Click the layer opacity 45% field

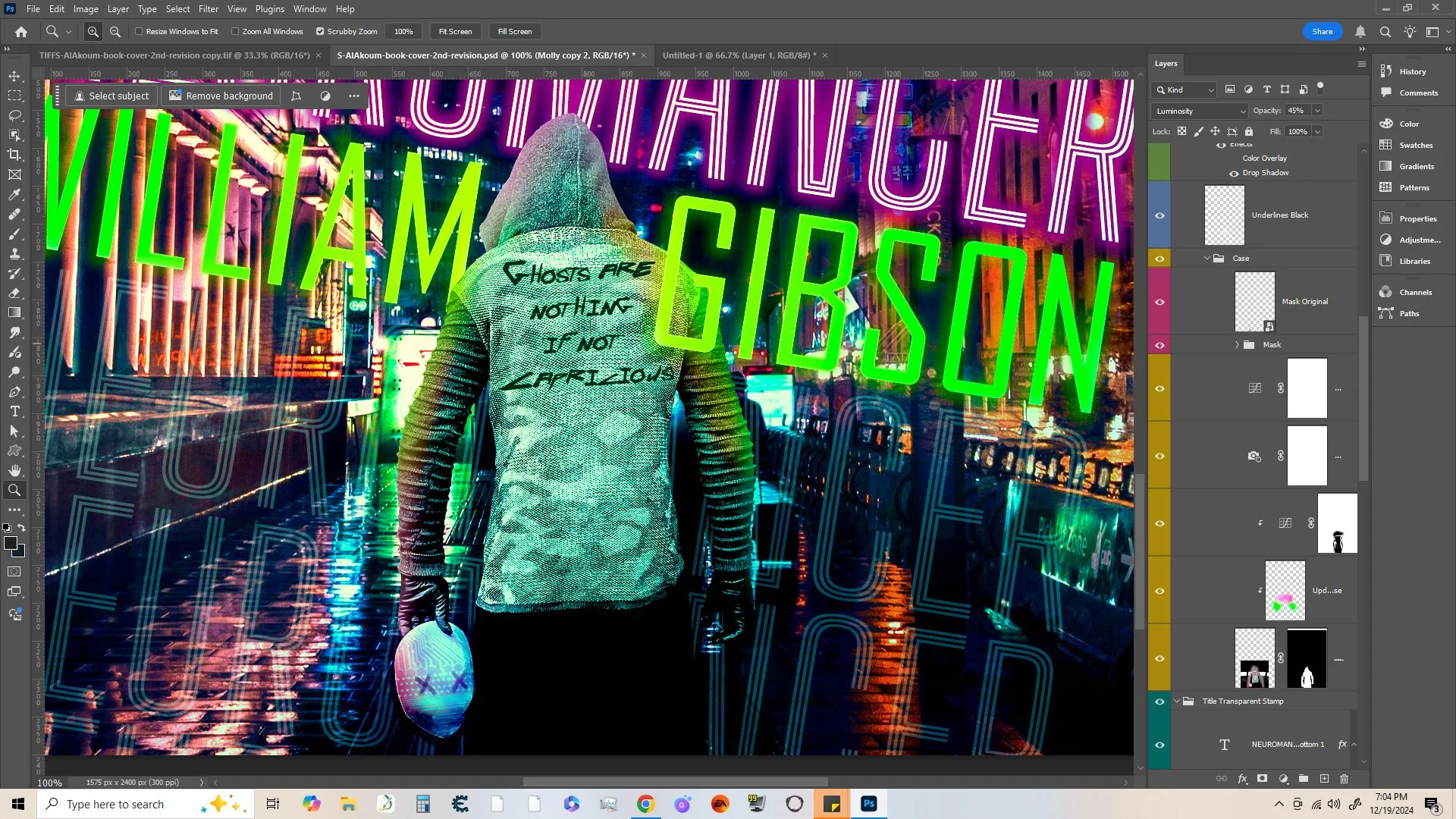click(1295, 111)
